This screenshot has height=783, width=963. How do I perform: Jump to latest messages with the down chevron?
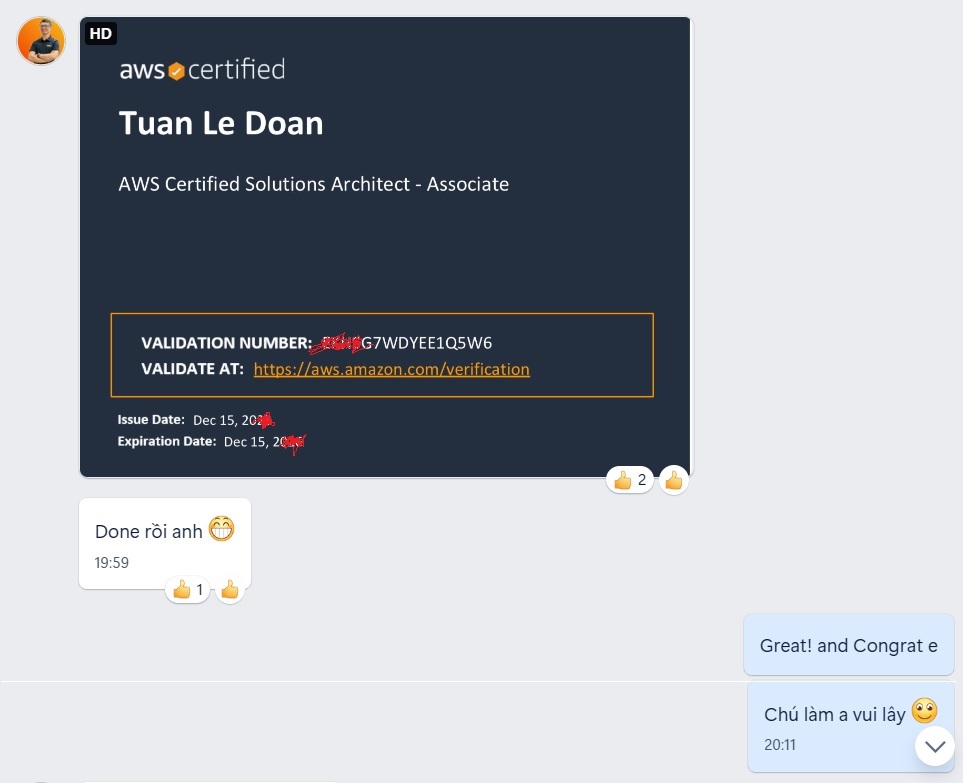(x=935, y=746)
